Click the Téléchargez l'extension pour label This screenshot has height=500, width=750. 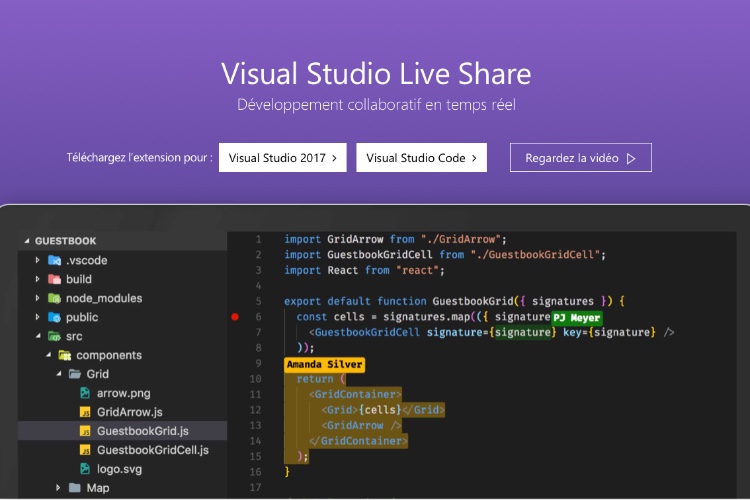(140, 157)
